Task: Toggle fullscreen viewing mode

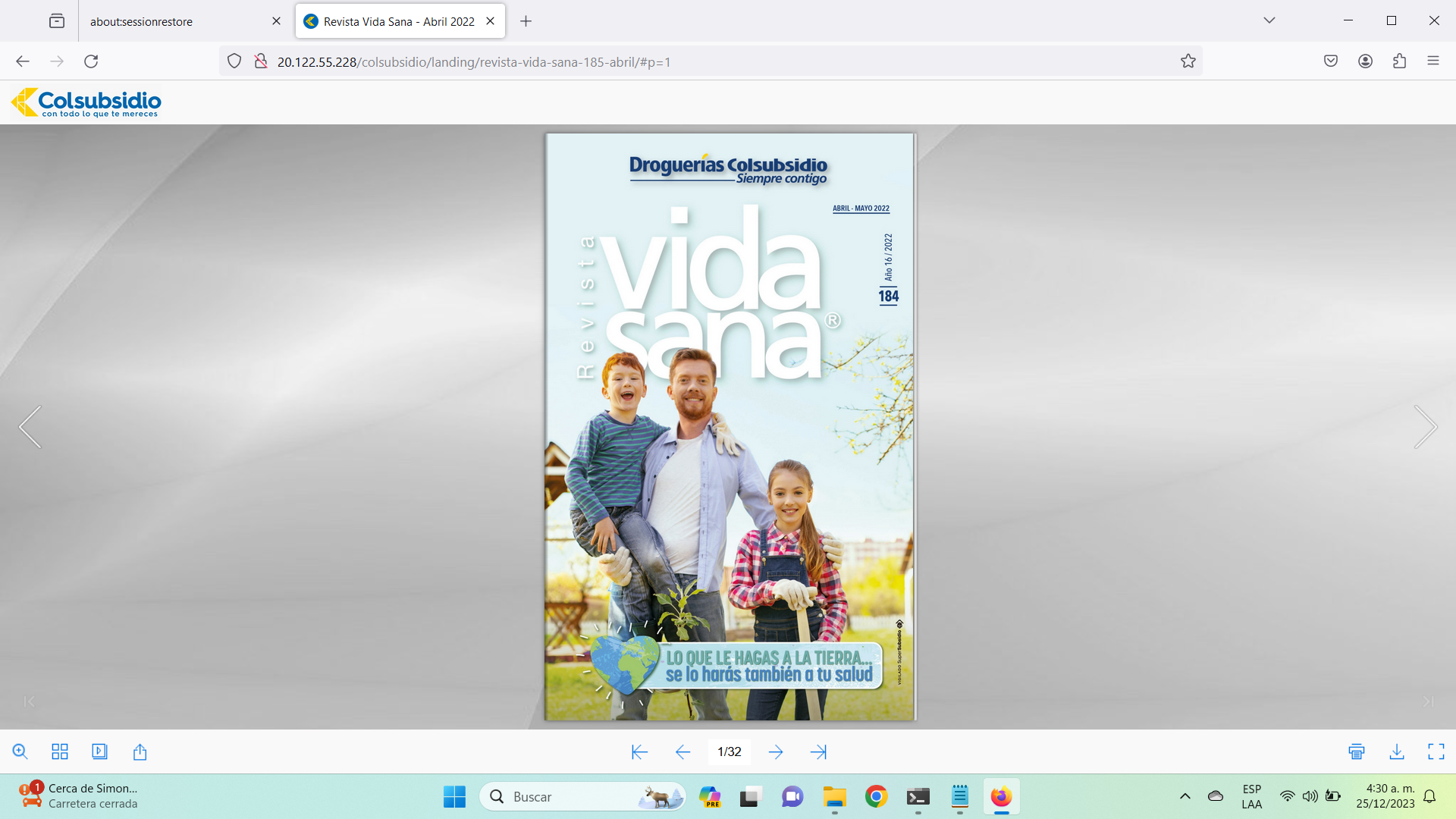Action: [x=1436, y=752]
